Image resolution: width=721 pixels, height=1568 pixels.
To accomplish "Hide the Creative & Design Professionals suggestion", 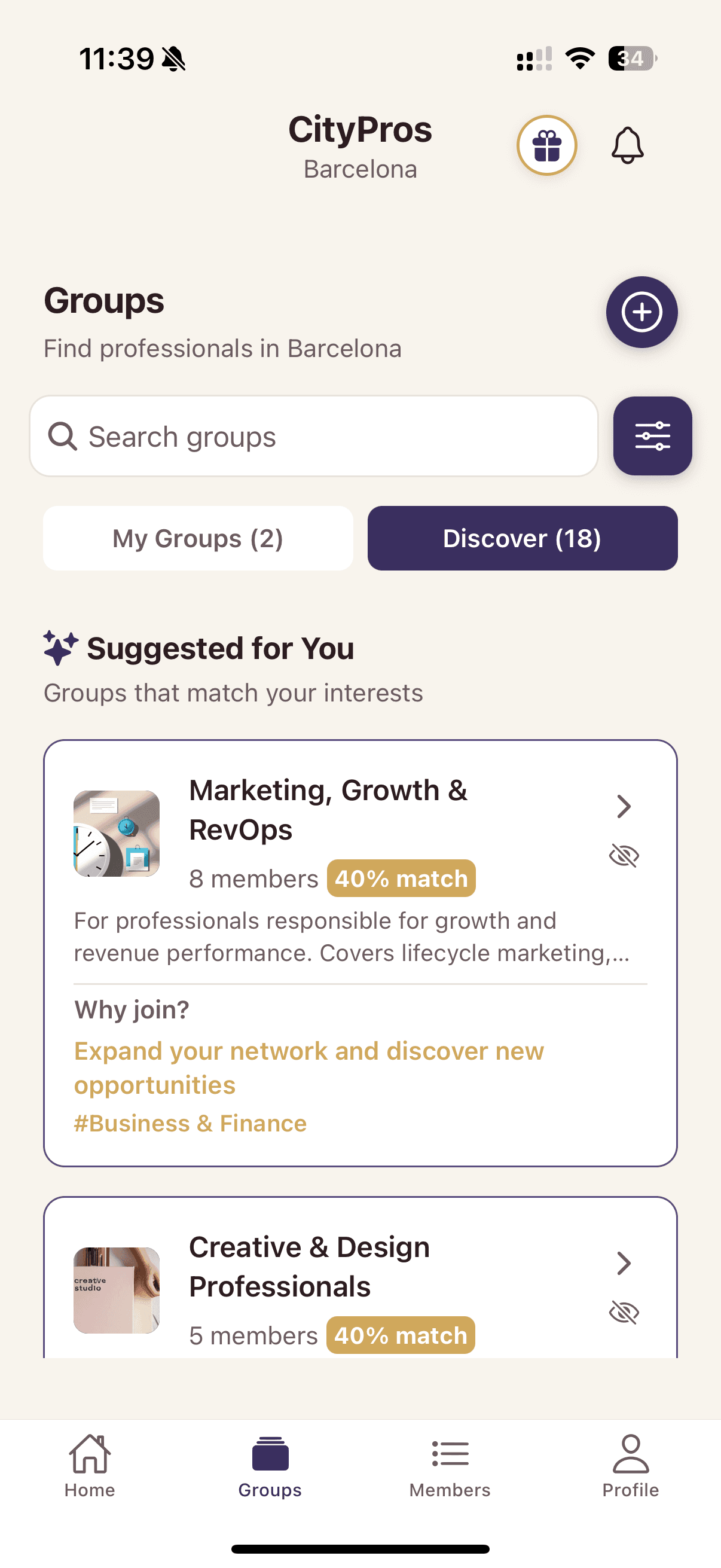I will click(624, 1312).
